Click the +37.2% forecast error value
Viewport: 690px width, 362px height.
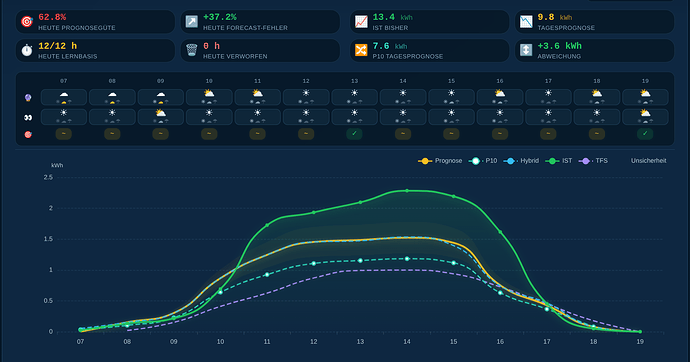[220, 17]
